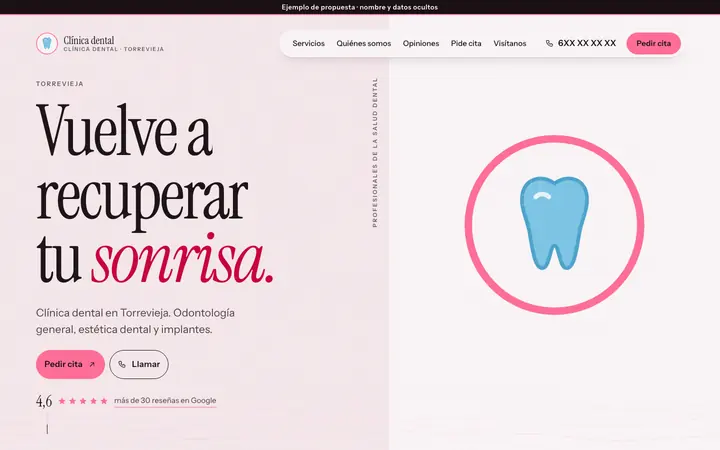Click the fourth pink rating star
The height and width of the screenshot is (450, 720).
(93, 401)
